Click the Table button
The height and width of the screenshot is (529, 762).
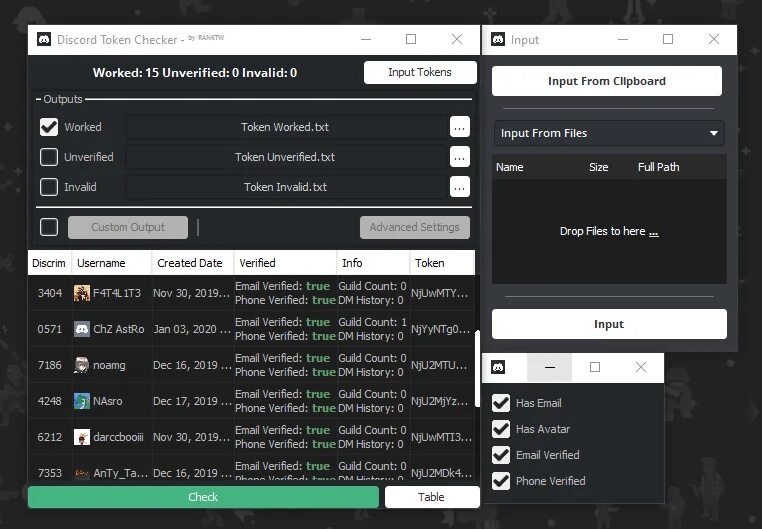432,497
